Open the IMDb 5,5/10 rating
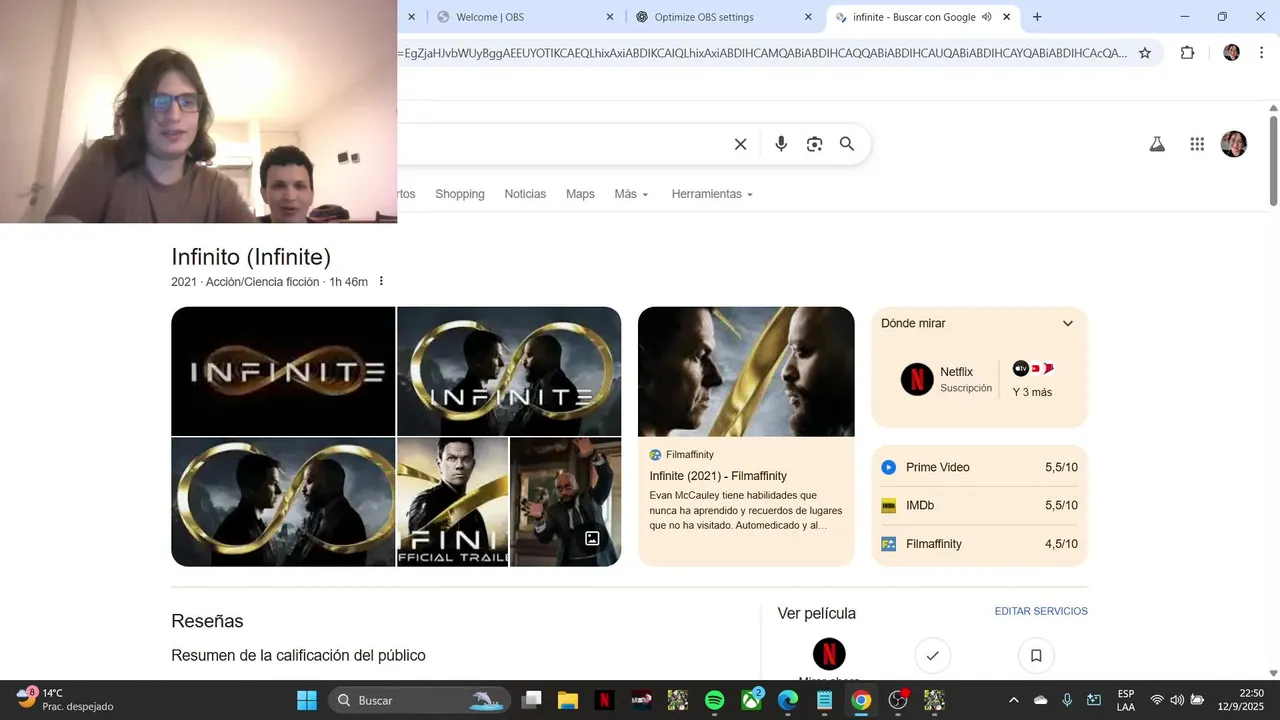1280x720 pixels. [x=979, y=505]
